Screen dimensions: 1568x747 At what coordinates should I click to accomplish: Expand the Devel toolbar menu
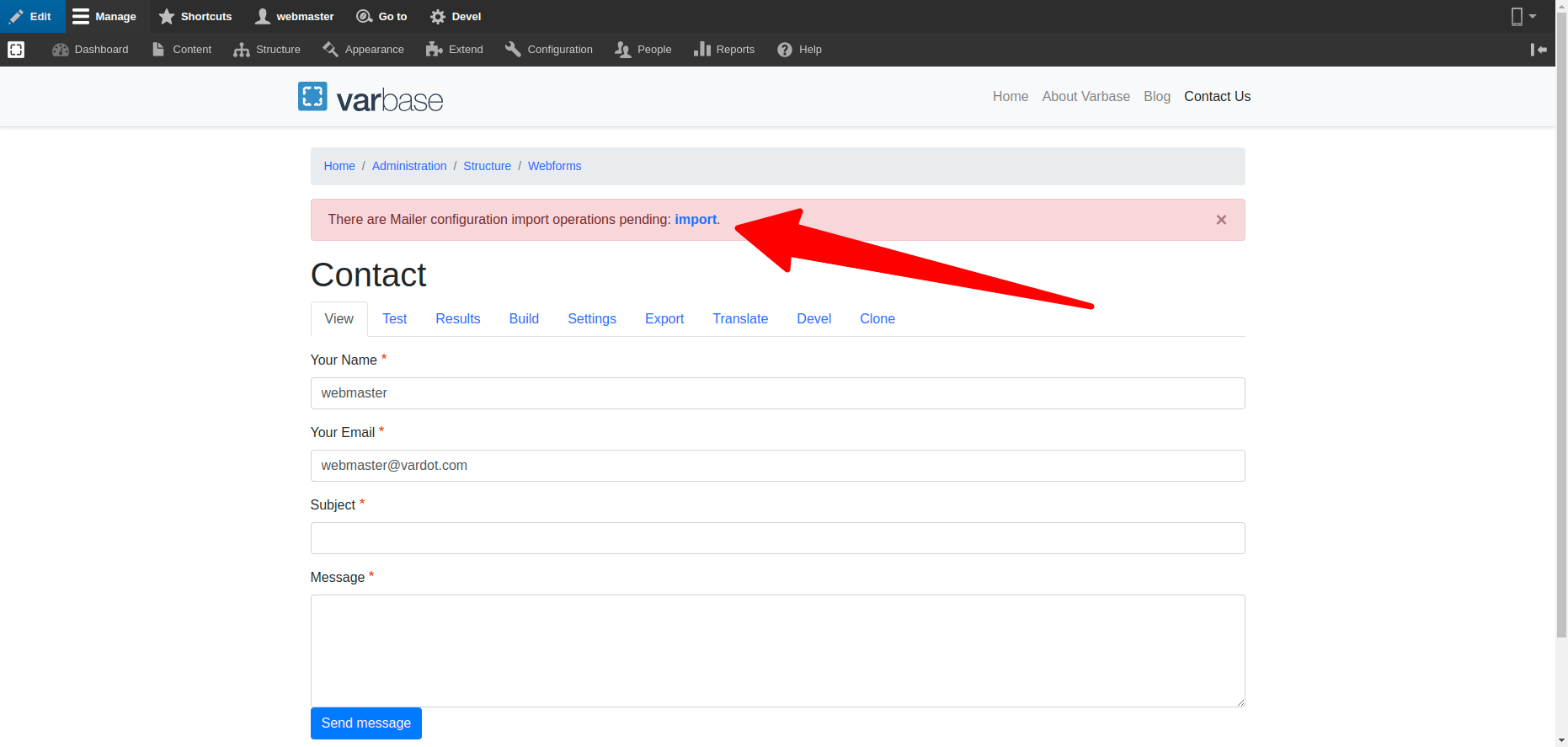point(456,16)
